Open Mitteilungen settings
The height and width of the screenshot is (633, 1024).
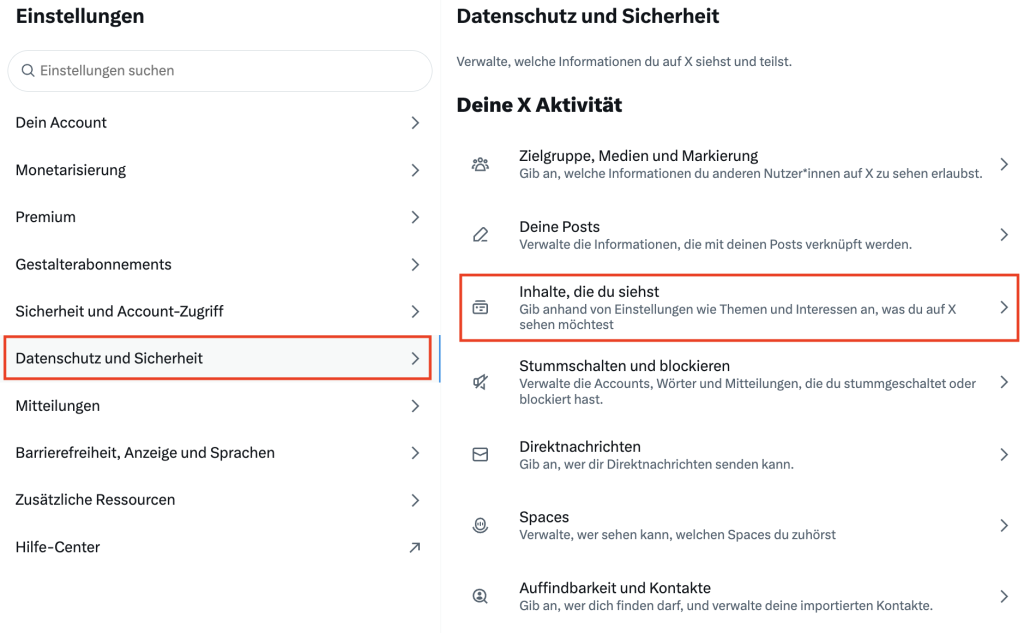point(57,406)
